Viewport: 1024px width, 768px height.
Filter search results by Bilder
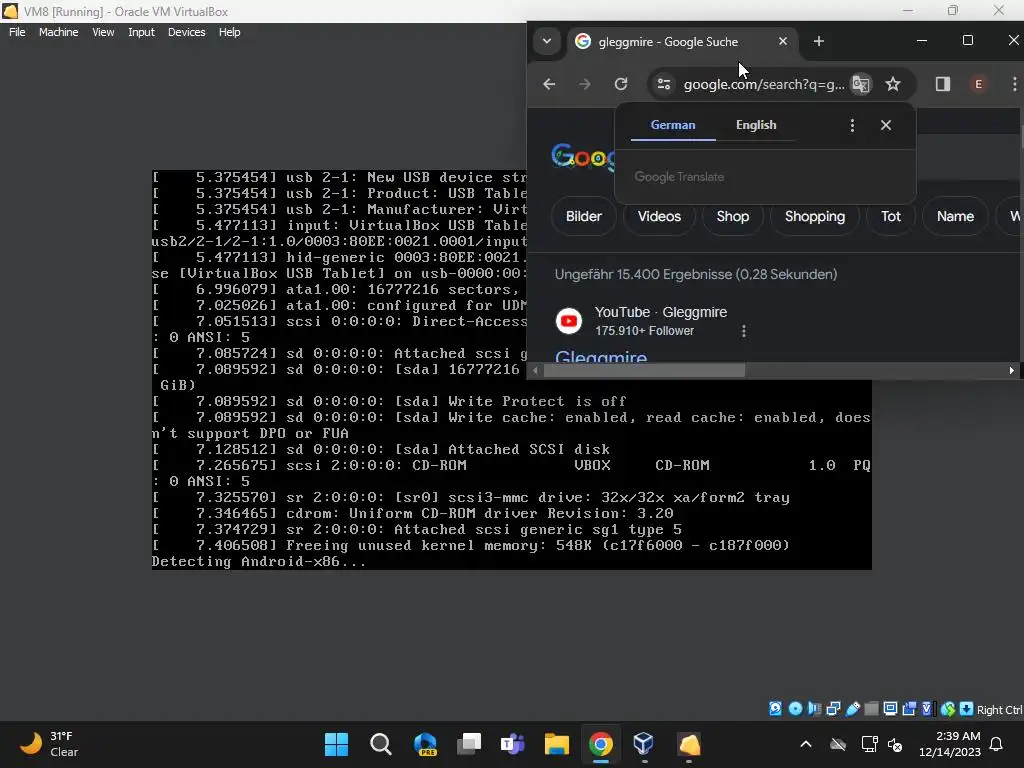click(x=583, y=216)
